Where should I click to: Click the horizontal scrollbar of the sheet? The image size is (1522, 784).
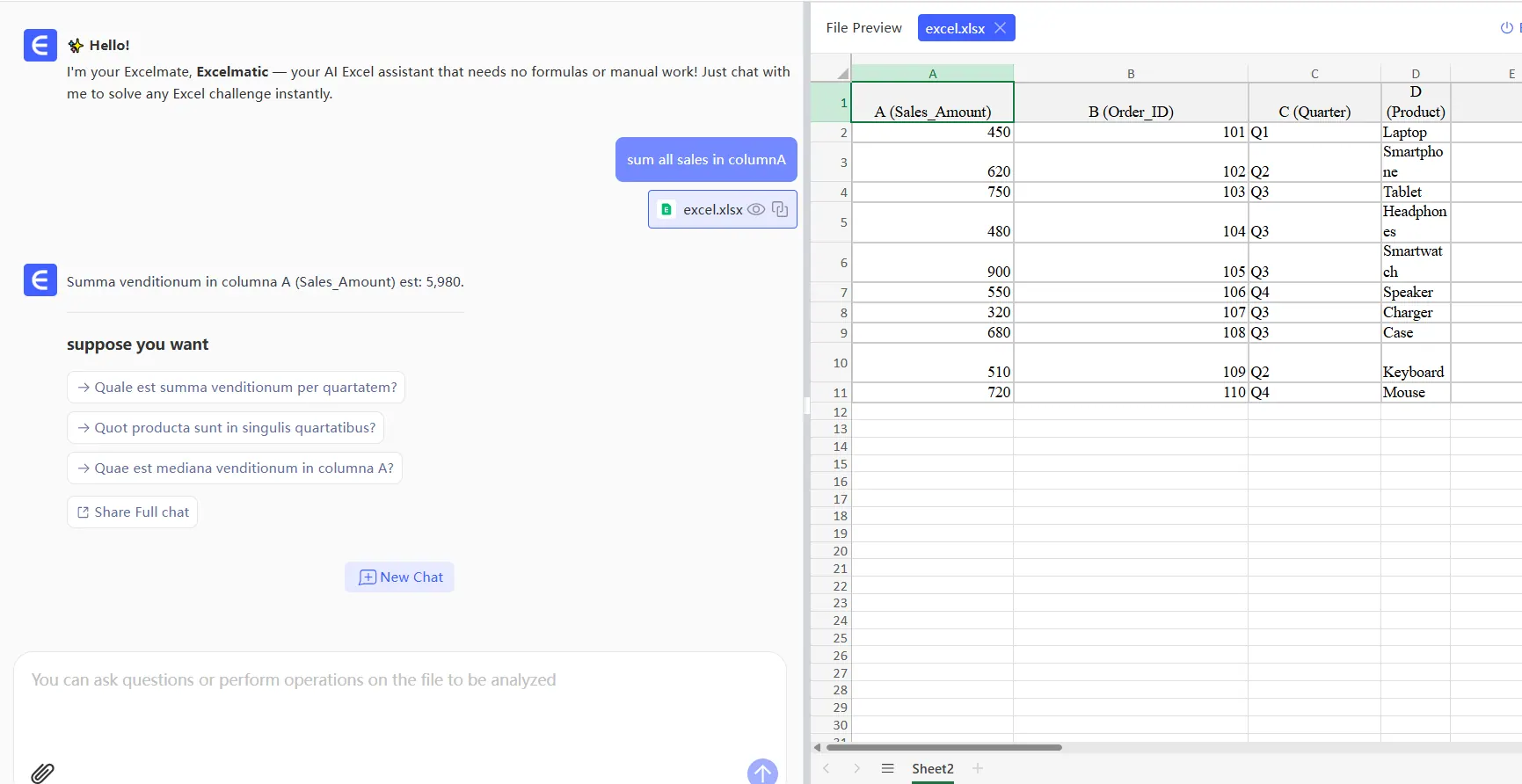[943, 747]
